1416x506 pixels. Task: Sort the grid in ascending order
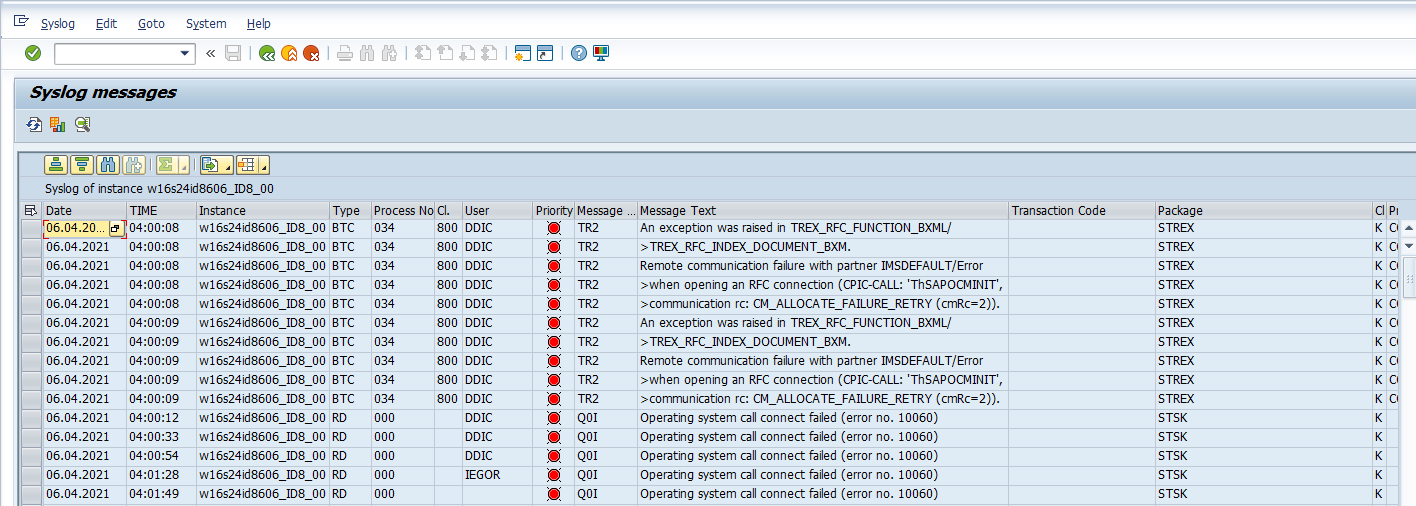(56, 165)
